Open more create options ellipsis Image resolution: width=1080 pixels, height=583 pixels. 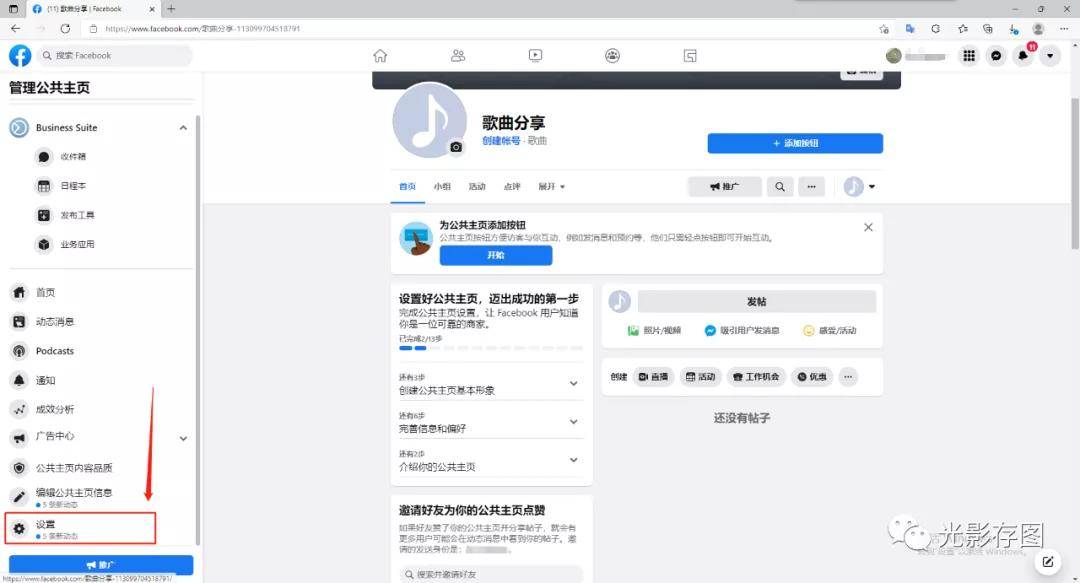pyautogui.click(x=848, y=377)
